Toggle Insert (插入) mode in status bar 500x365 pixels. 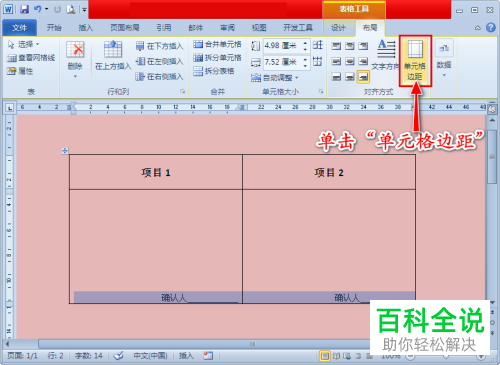(186, 356)
